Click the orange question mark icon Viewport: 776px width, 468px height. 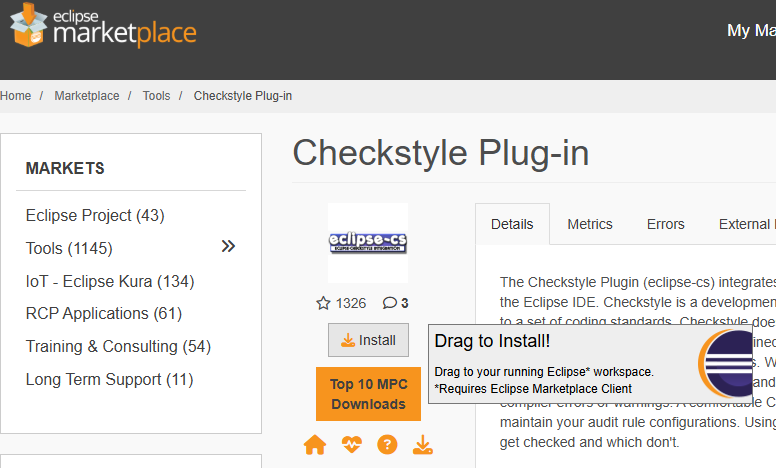387,444
